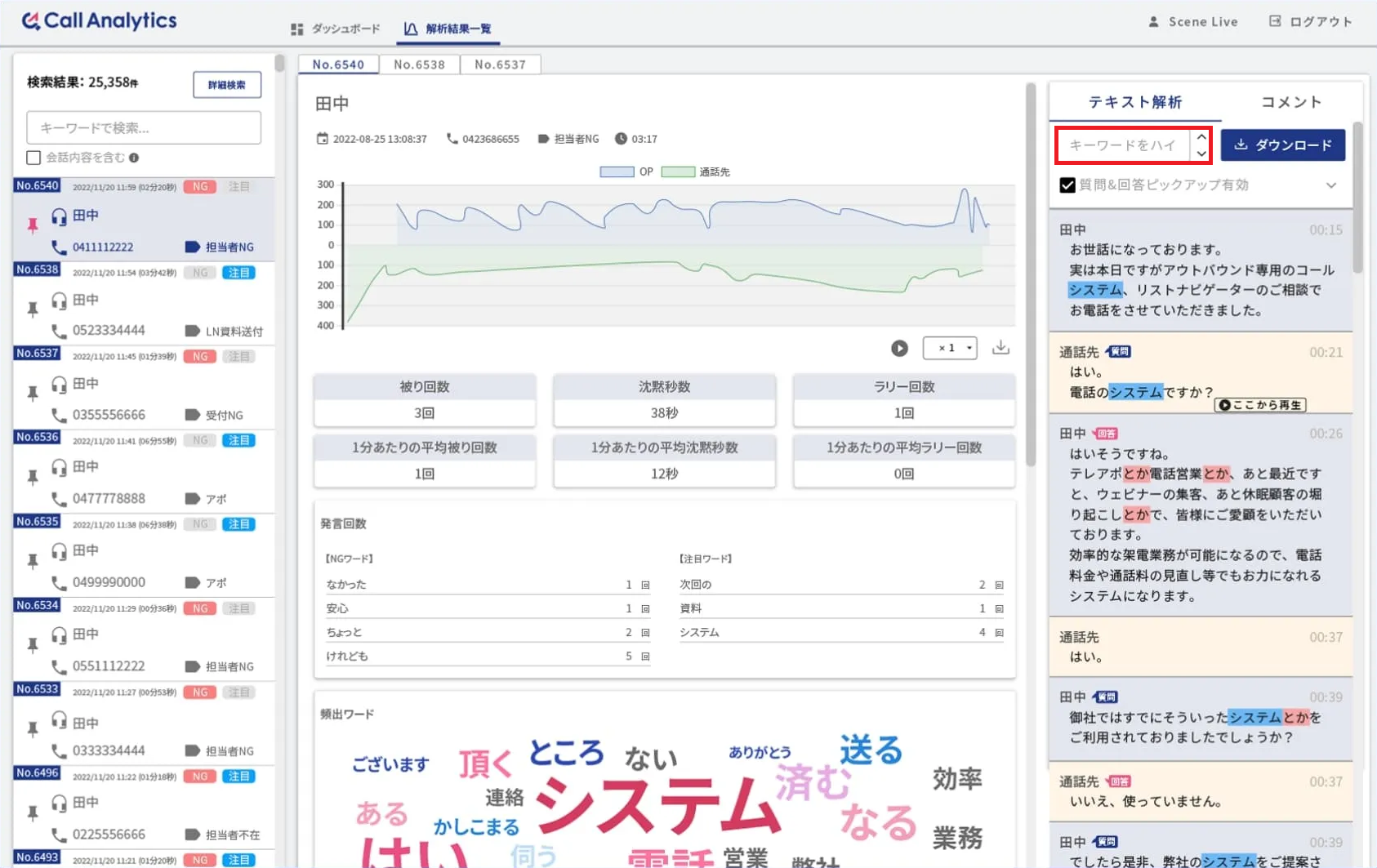The width and height of the screenshot is (1377, 868).
Task: Click the pin icon on No.6535
Action: pos(33,561)
